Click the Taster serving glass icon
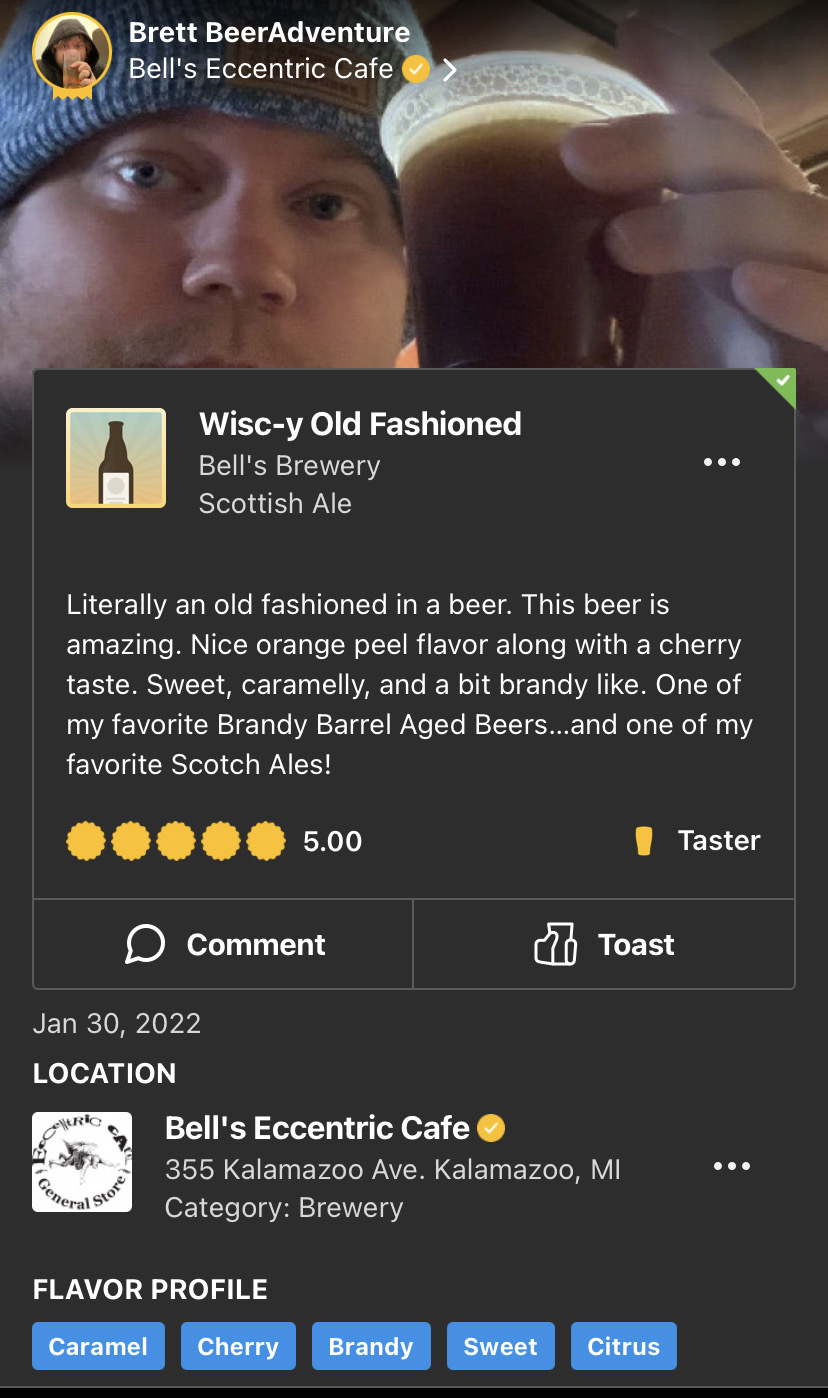Image resolution: width=828 pixels, height=1398 pixels. click(x=644, y=841)
